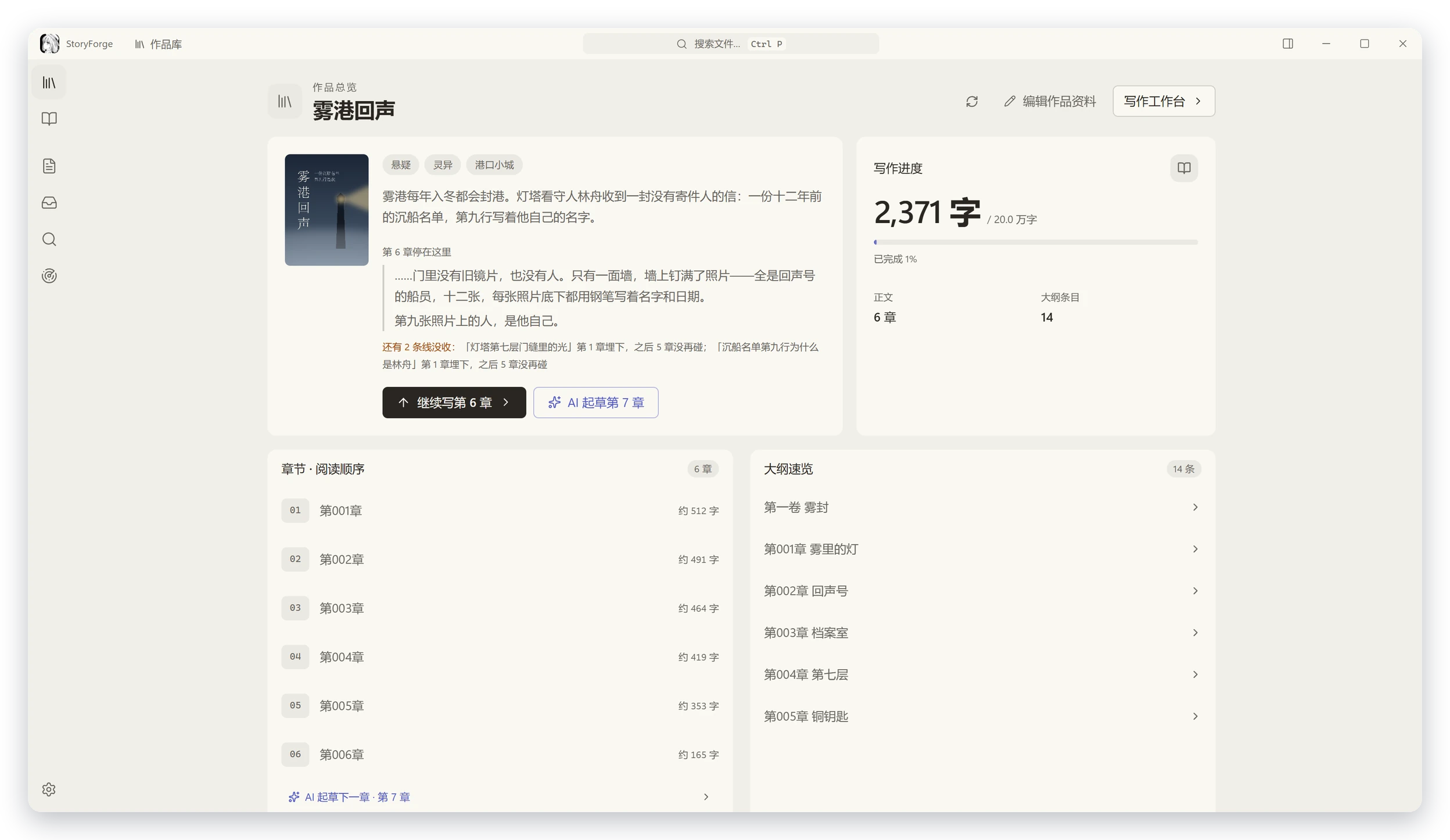Toggle the side panel layout icon
This screenshot has height=840, width=1450.
click(1287, 44)
